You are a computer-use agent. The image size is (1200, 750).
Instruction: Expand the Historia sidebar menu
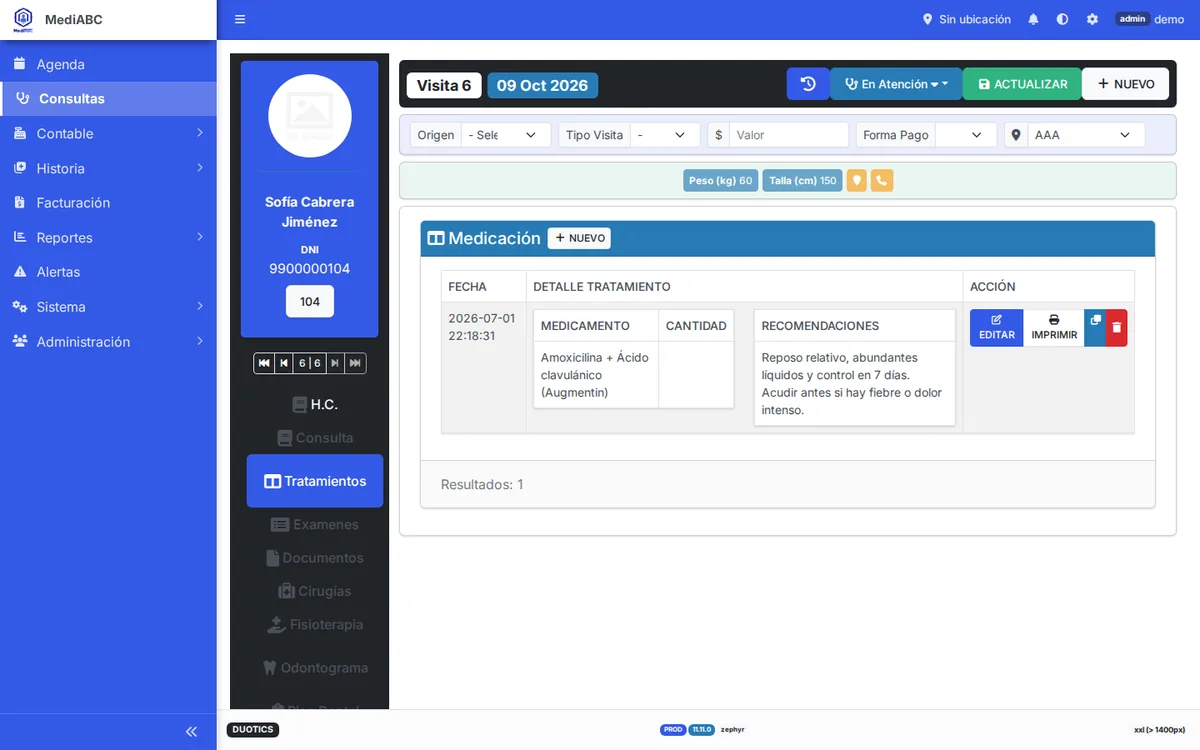(x=108, y=168)
